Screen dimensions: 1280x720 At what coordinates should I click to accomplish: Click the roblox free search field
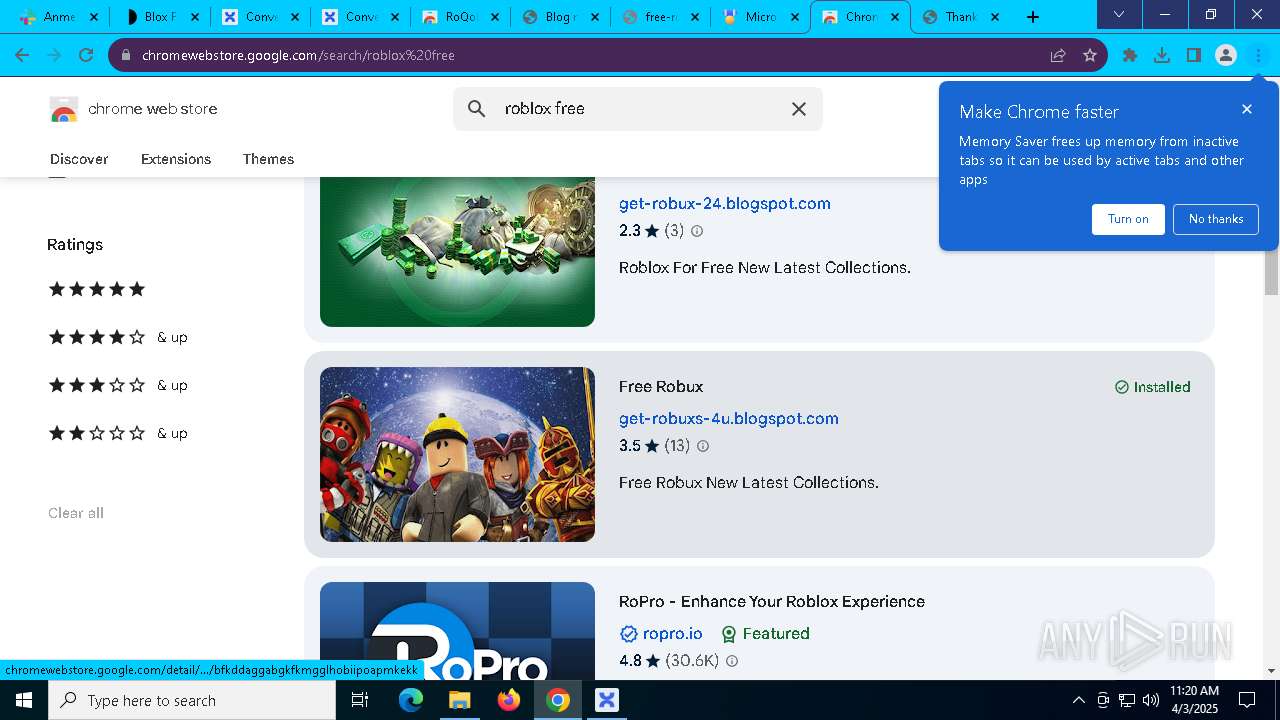coord(638,108)
